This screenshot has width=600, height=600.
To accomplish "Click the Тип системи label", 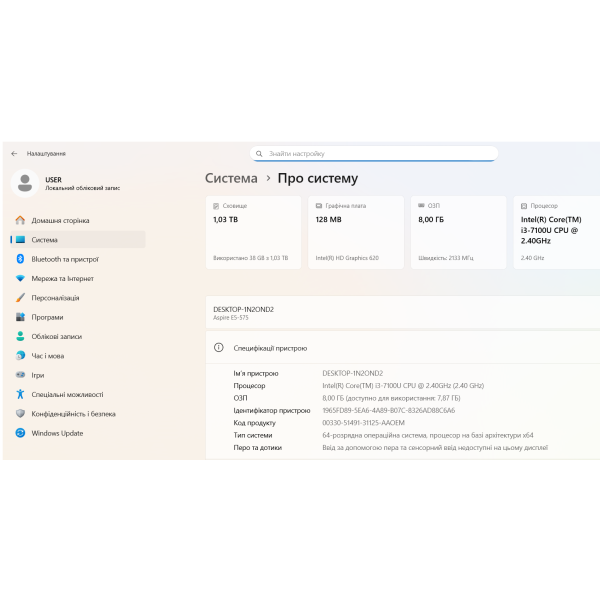I will [x=253, y=435].
